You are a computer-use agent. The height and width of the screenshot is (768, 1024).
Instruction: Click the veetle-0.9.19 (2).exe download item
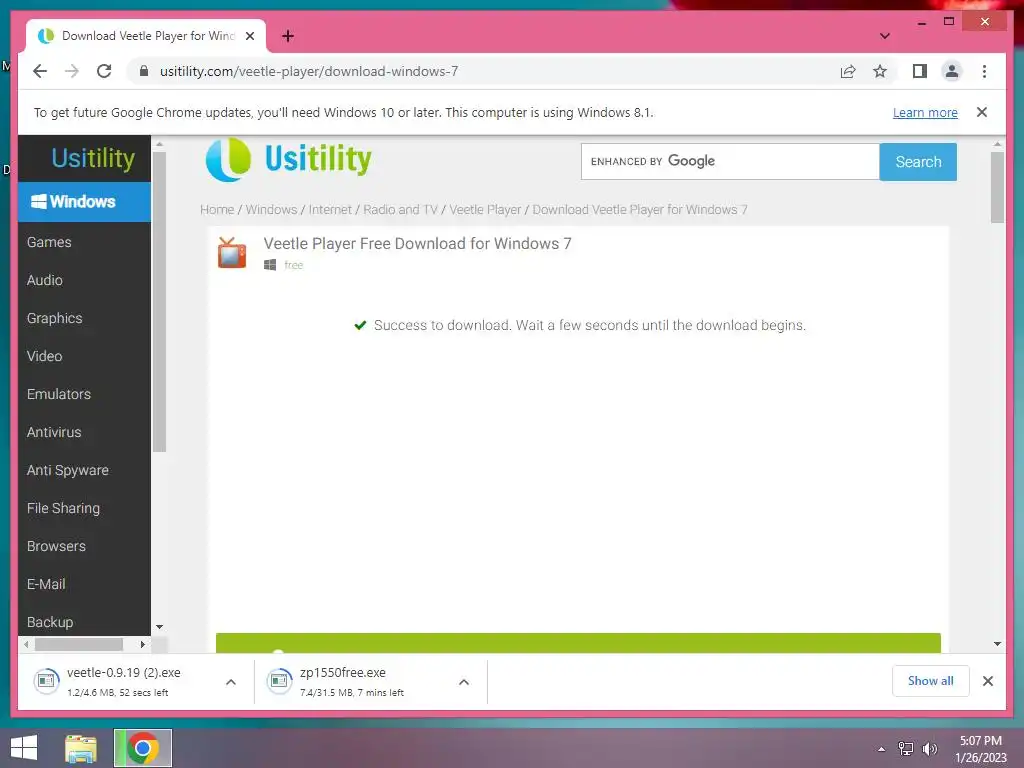123,681
